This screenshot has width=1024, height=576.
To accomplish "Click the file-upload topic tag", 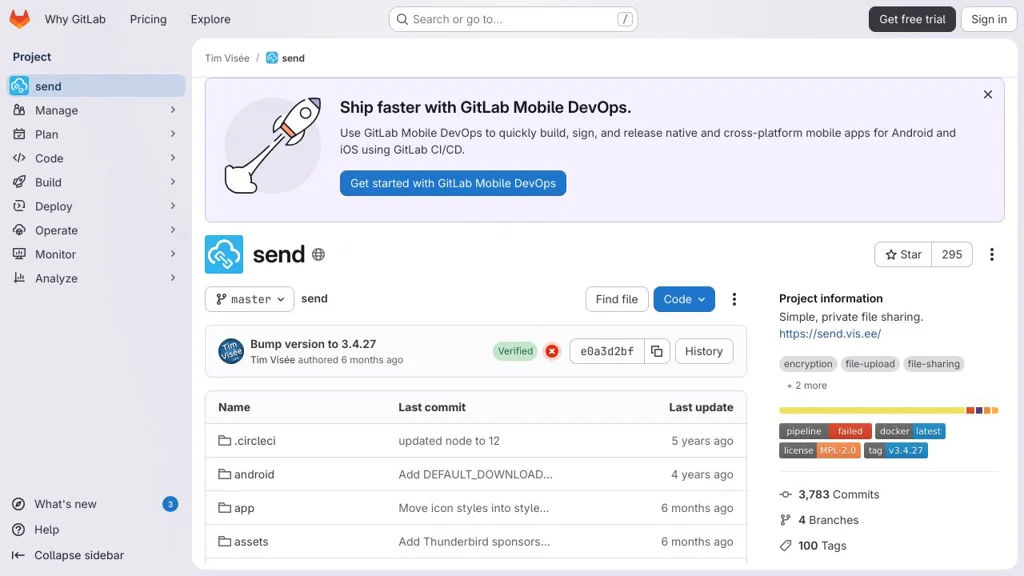I will [870, 364].
